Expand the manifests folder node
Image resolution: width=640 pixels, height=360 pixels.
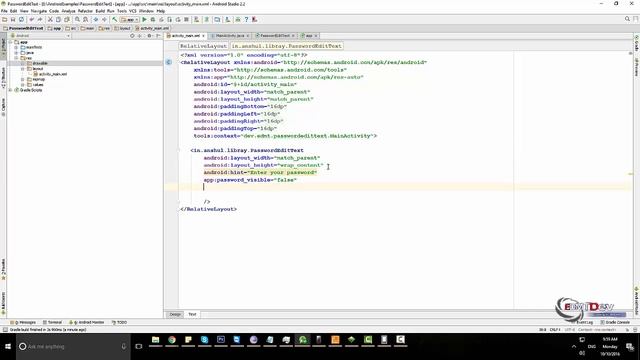(16, 47)
